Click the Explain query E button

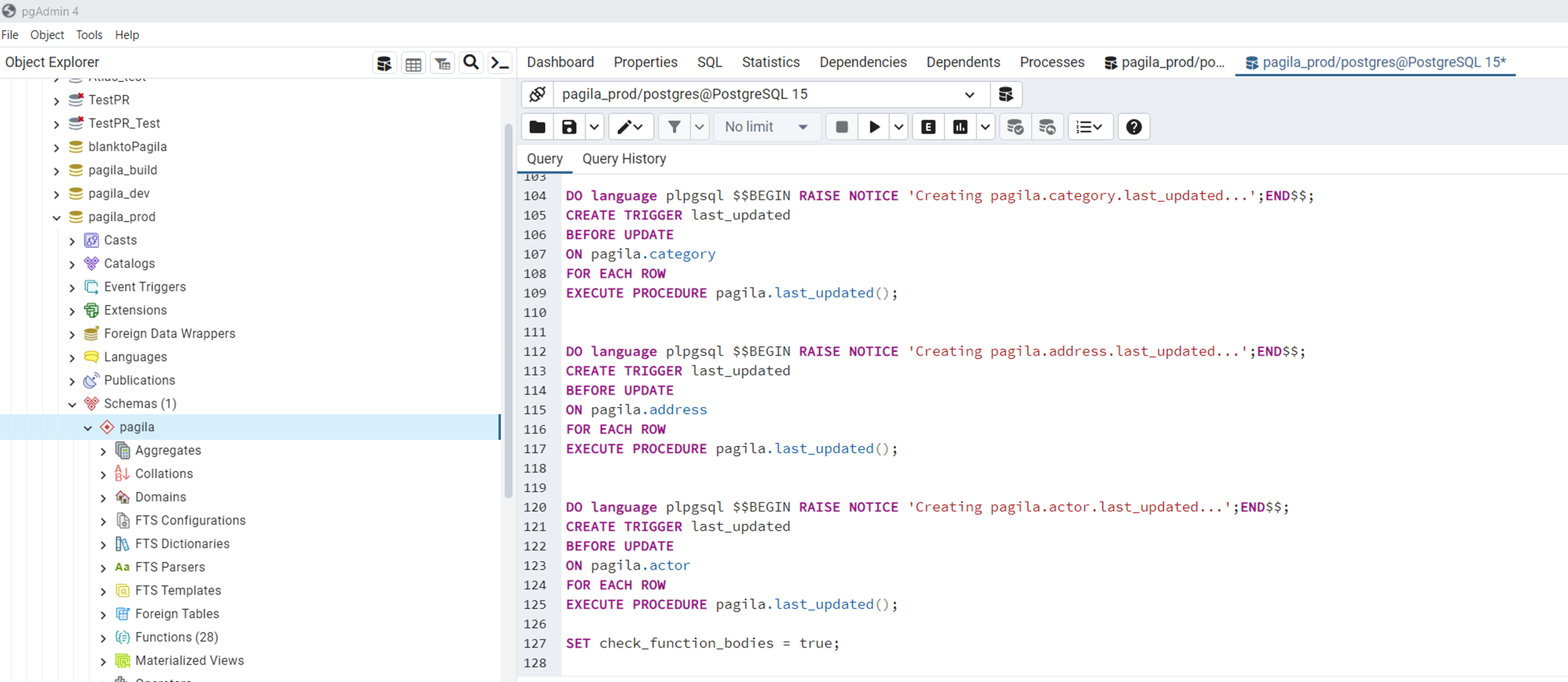(x=928, y=127)
